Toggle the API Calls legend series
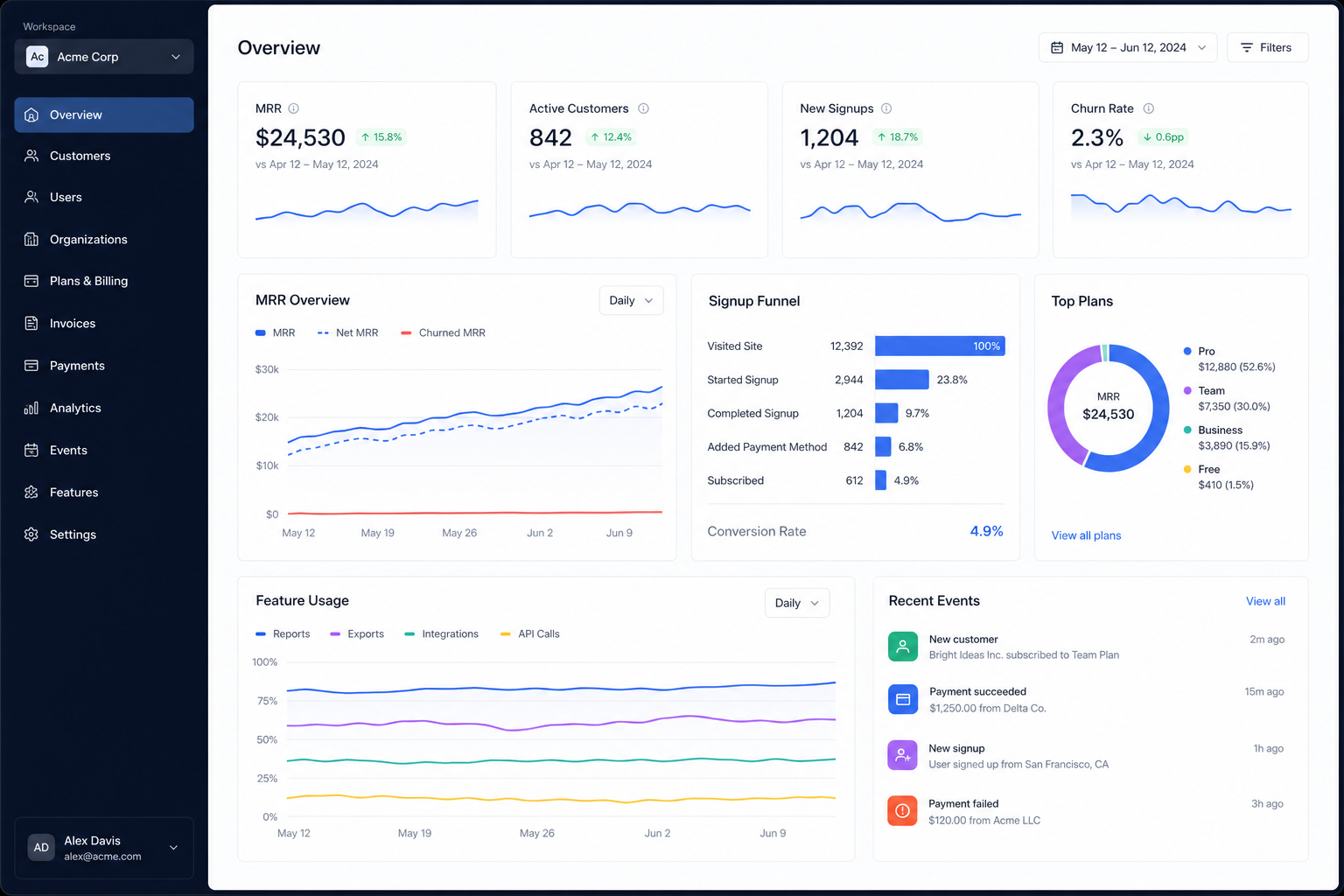 pos(529,633)
